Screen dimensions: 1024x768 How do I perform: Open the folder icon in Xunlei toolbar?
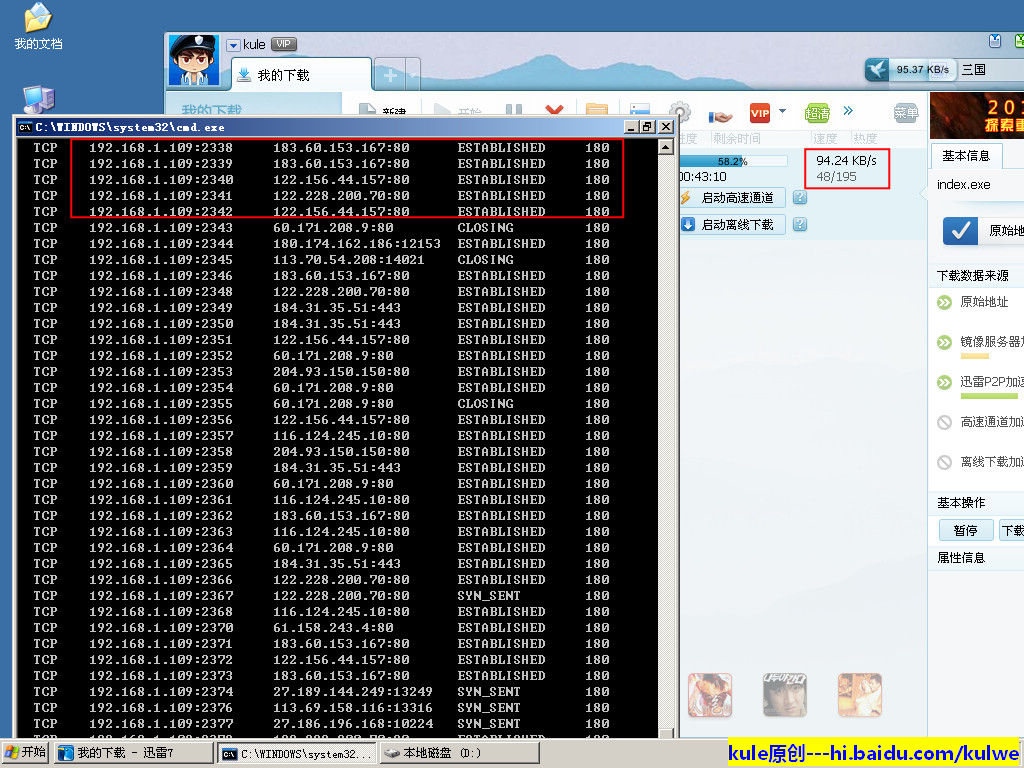click(597, 113)
